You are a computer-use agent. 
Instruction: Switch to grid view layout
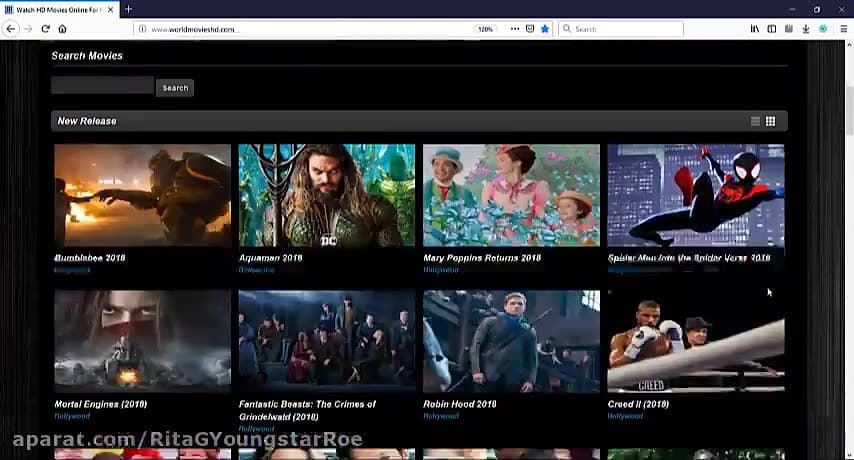pos(770,121)
